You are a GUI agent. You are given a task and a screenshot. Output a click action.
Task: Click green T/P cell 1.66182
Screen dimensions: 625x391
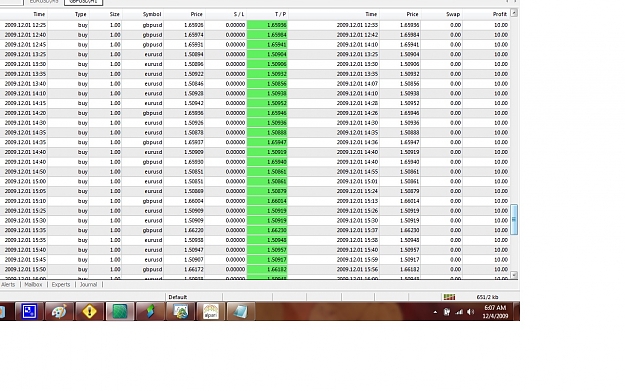pos(267,269)
